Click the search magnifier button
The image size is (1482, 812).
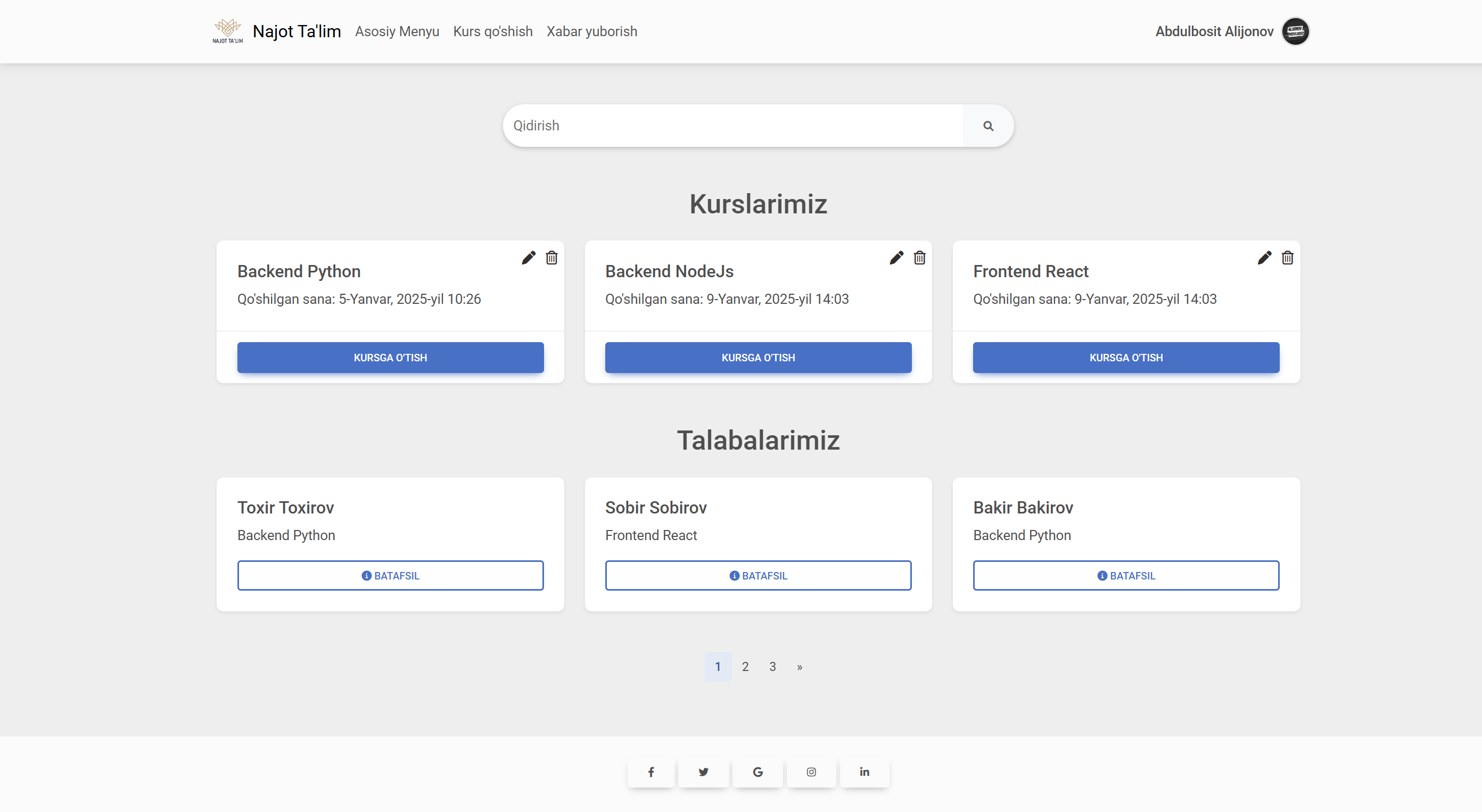(988, 126)
